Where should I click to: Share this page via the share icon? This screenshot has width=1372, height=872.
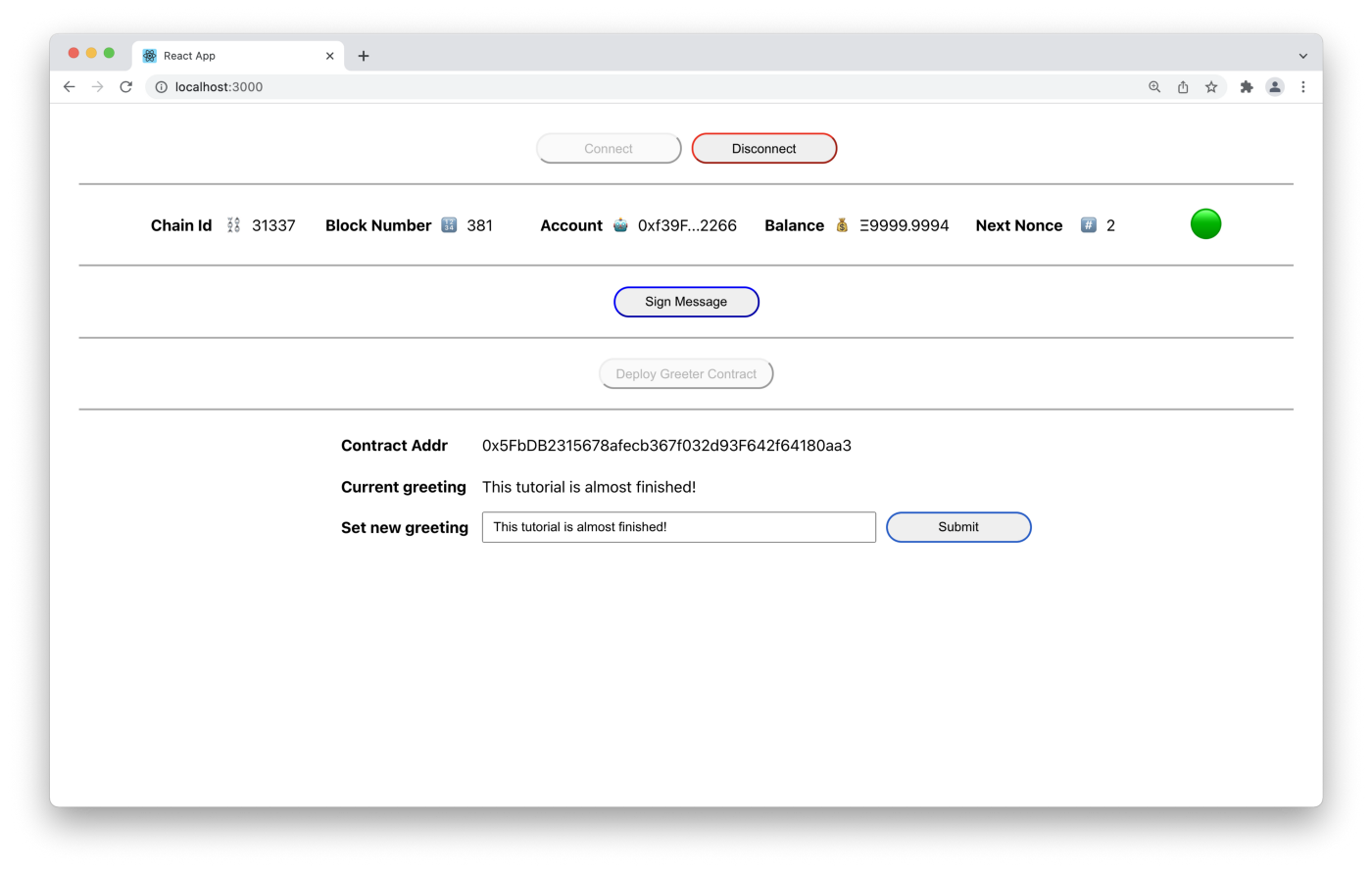coord(1183,86)
